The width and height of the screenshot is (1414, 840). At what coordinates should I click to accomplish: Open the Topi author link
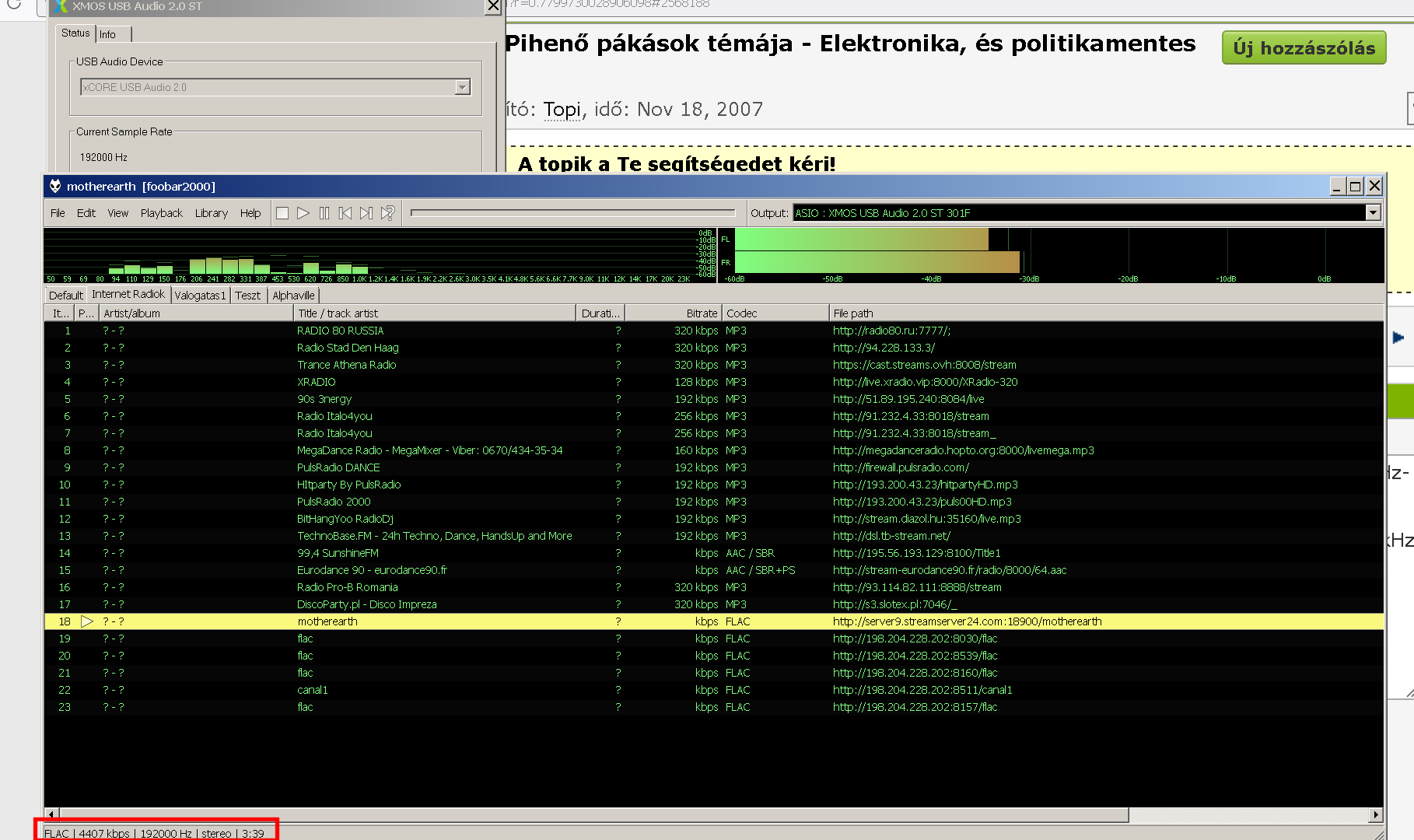tap(562, 109)
